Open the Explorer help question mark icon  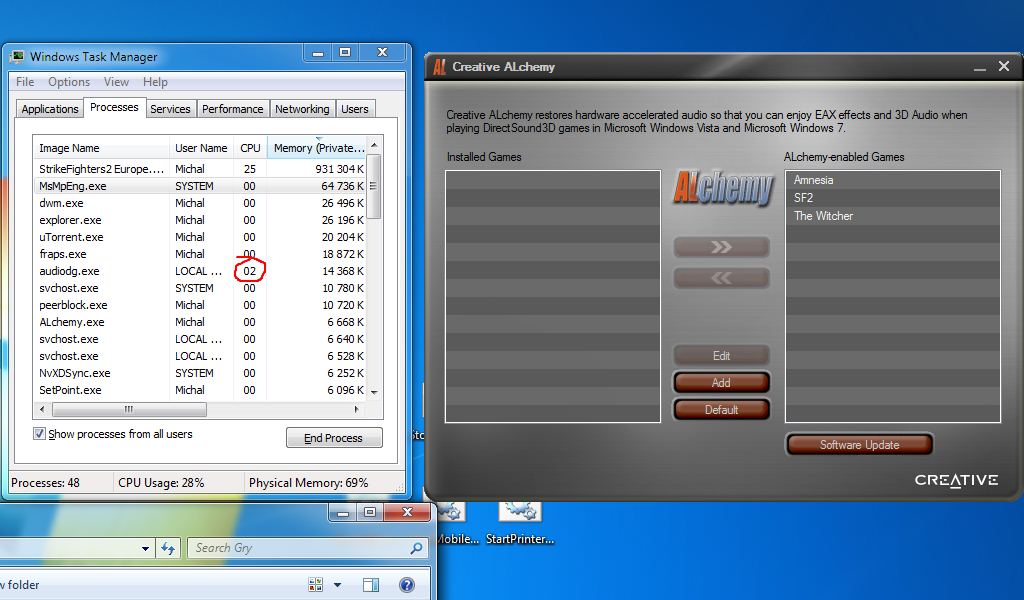tap(407, 585)
